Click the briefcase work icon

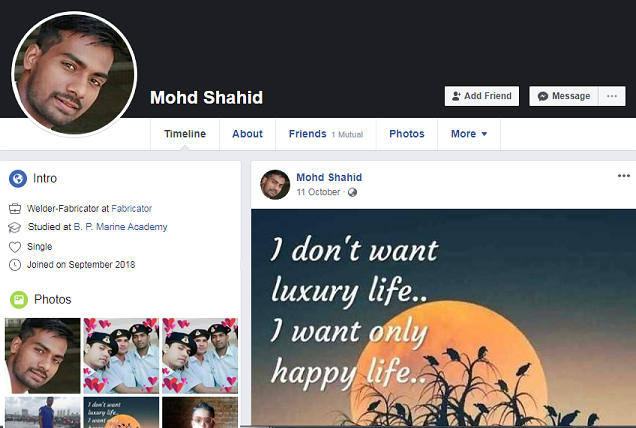(15, 209)
